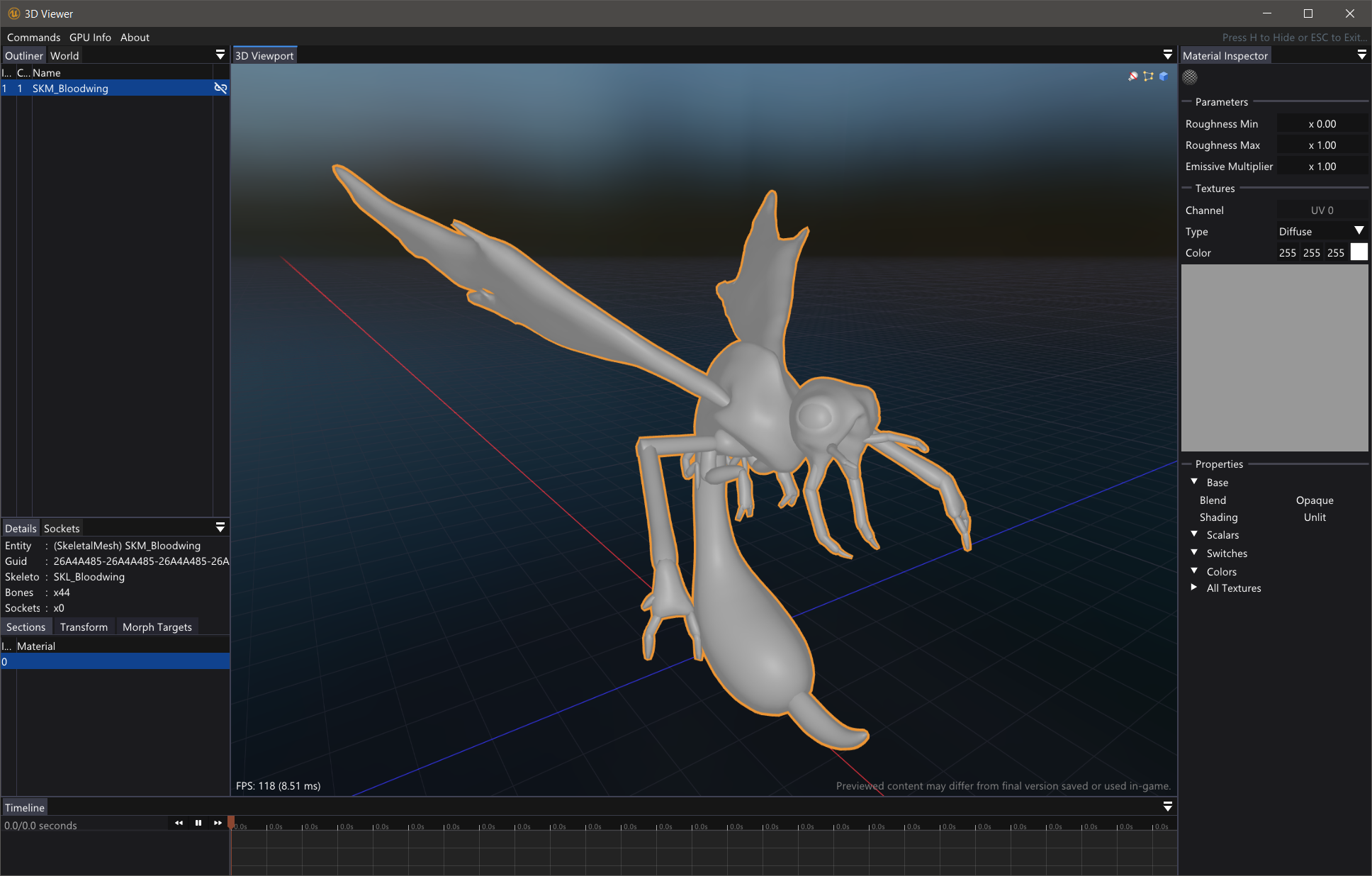The width and height of the screenshot is (1372, 876).
Task: Open the About menu
Action: click(135, 37)
